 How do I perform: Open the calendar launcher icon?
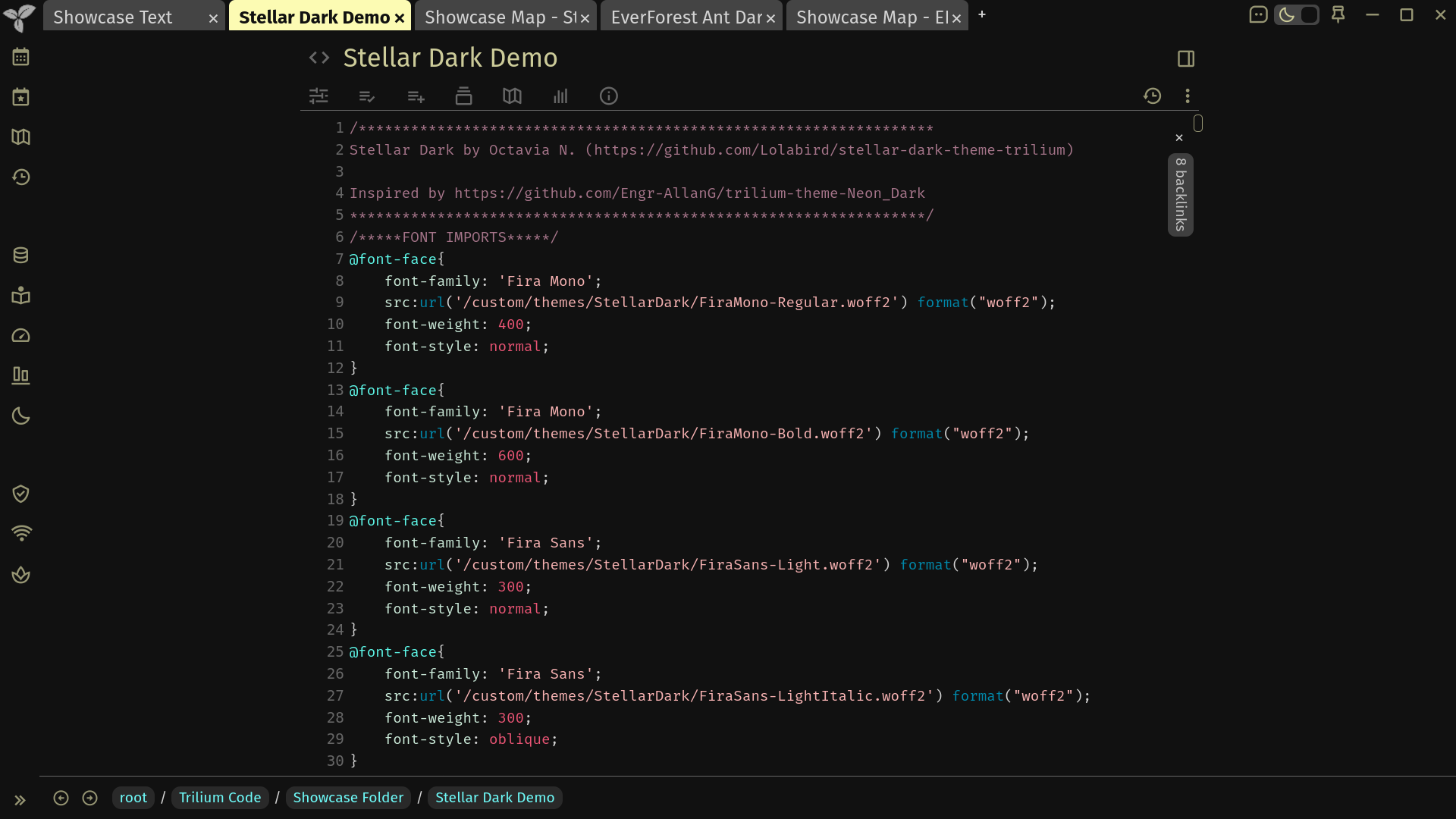click(20, 57)
